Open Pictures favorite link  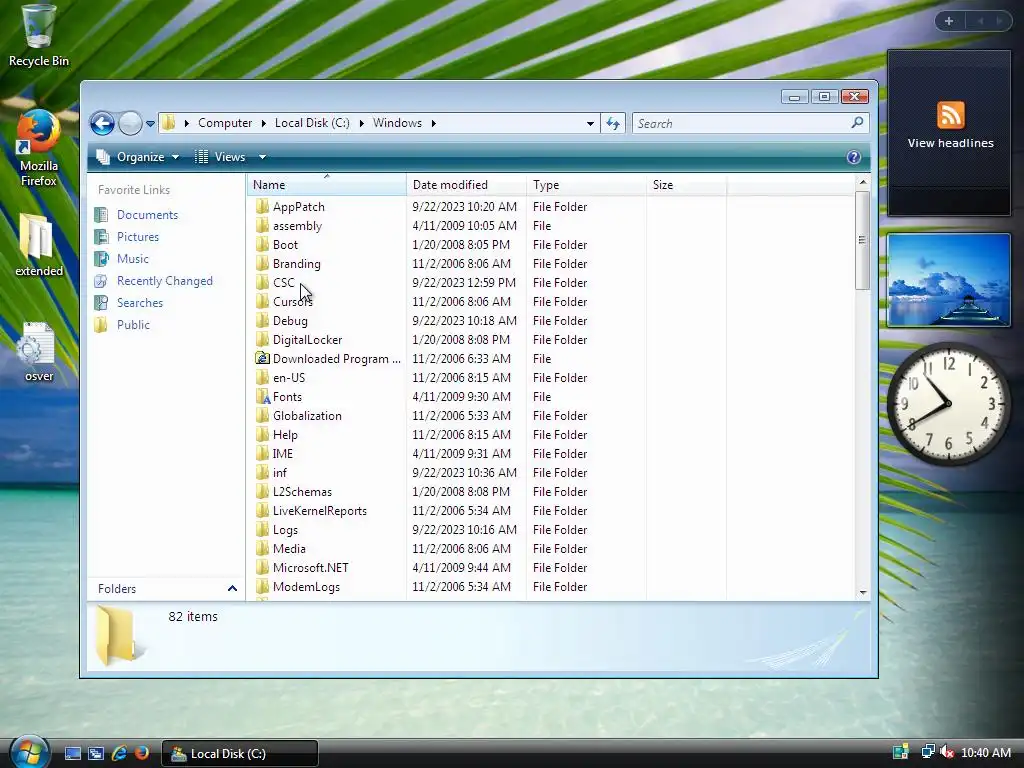pos(138,236)
